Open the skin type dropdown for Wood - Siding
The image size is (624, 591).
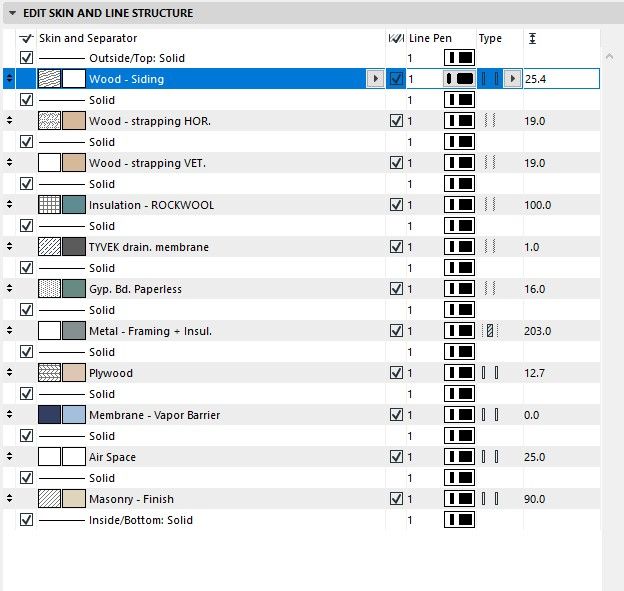tap(513, 79)
